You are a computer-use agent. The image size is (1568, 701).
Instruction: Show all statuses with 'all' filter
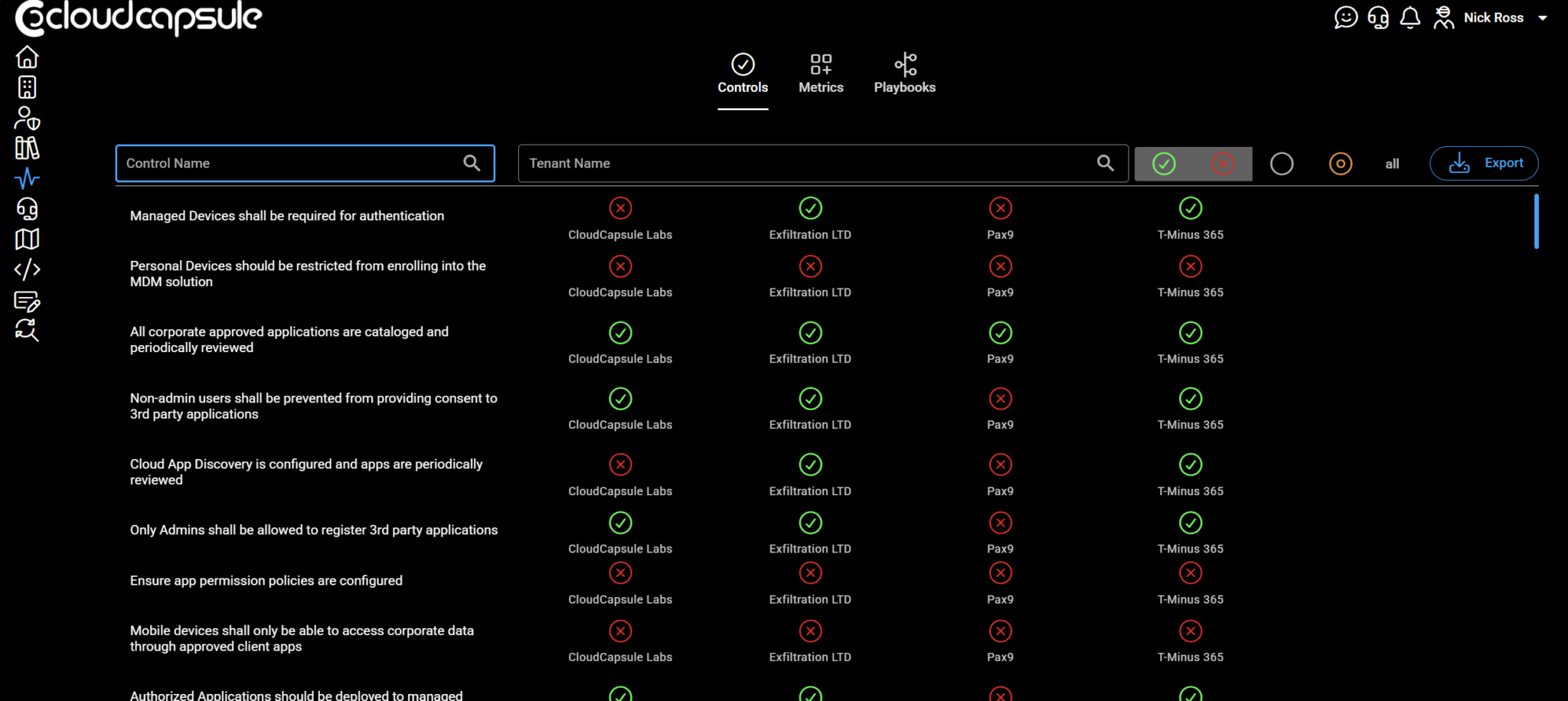1392,164
